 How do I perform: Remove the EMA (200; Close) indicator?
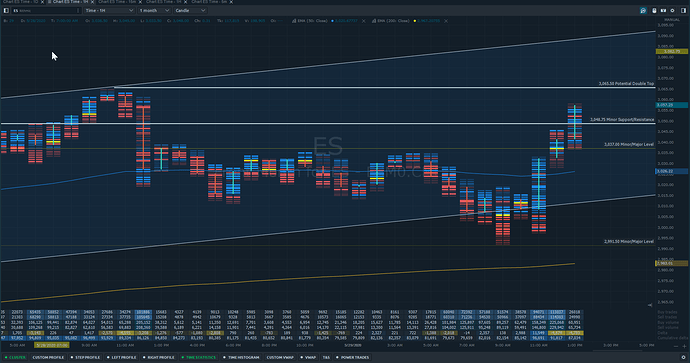click(446, 21)
